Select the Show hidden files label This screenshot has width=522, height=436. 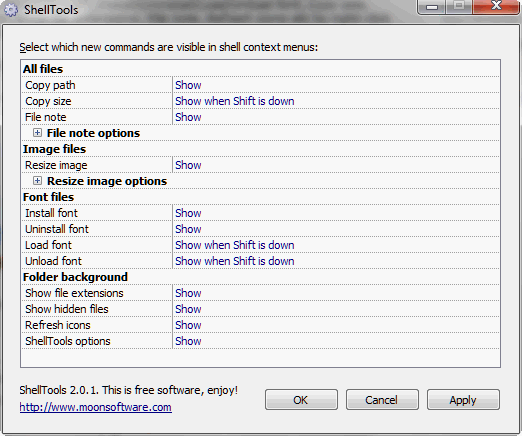[67, 309]
